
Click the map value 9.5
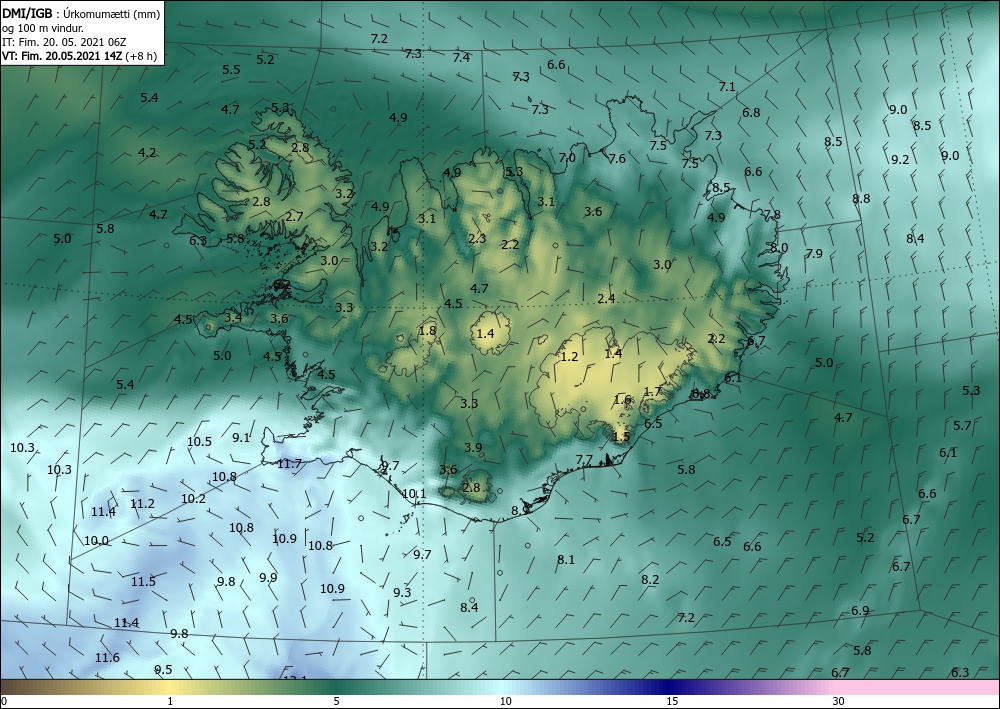pyautogui.click(x=163, y=669)
